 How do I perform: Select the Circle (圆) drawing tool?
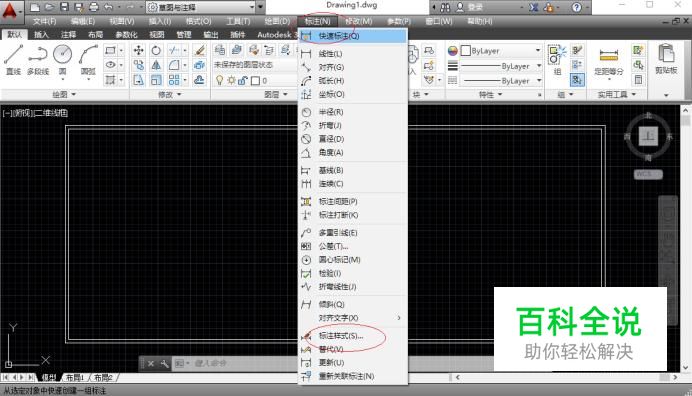point(62,59)
